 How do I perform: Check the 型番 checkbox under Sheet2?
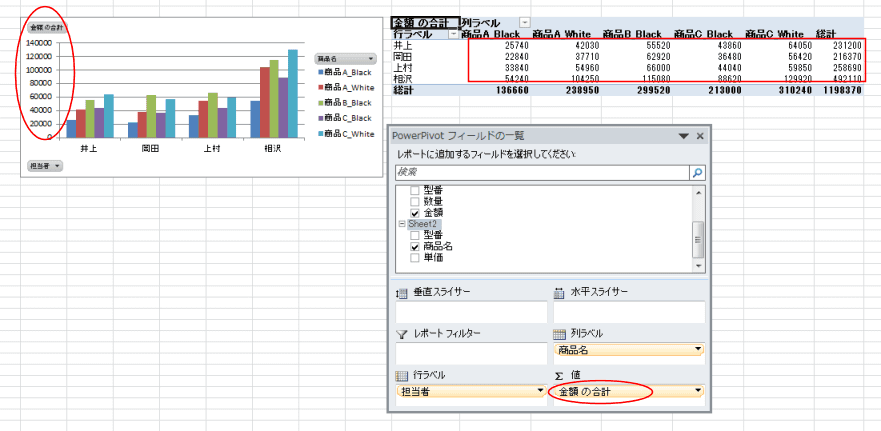tap(415, 235)
